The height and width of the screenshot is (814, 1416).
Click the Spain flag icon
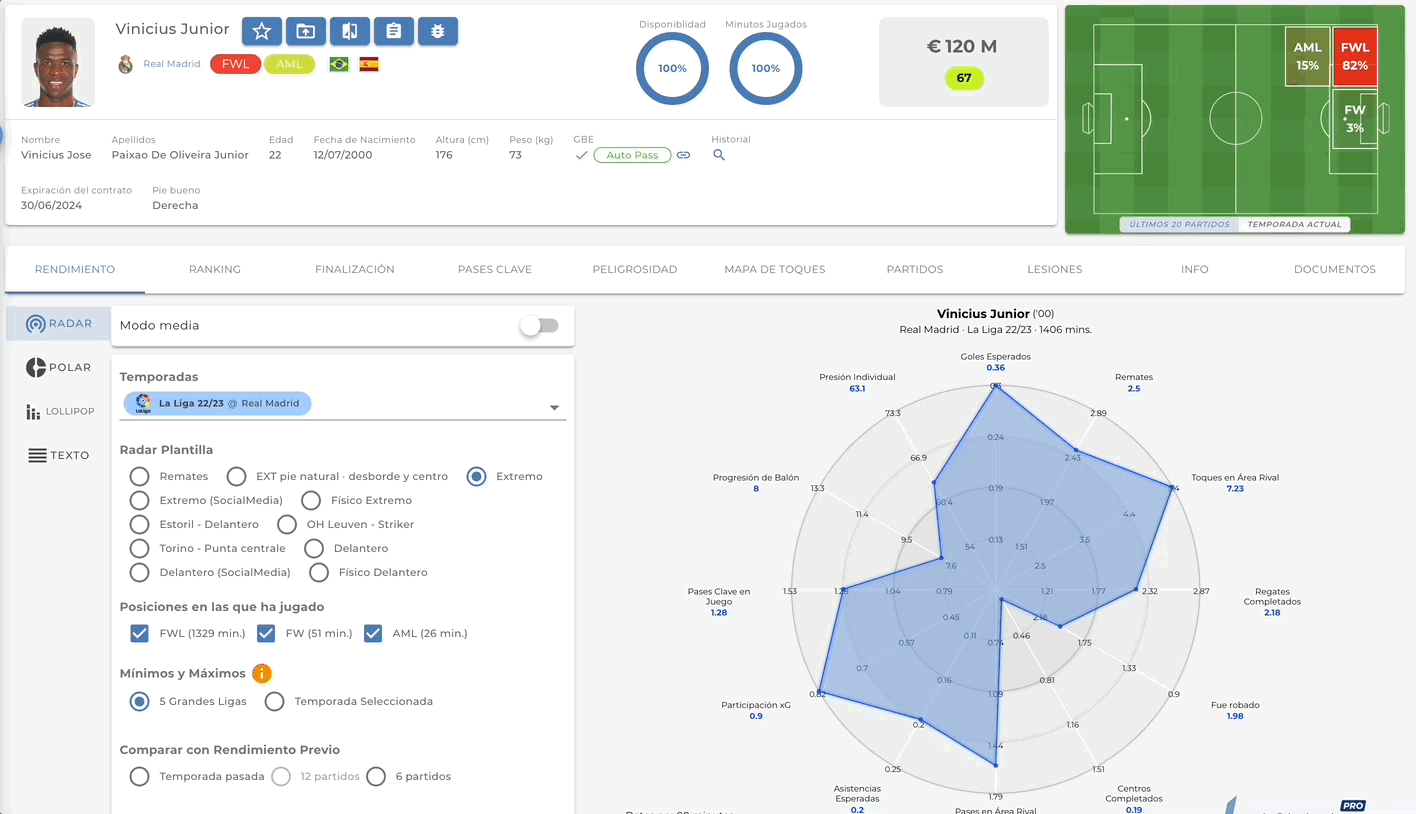click(369, 64)
